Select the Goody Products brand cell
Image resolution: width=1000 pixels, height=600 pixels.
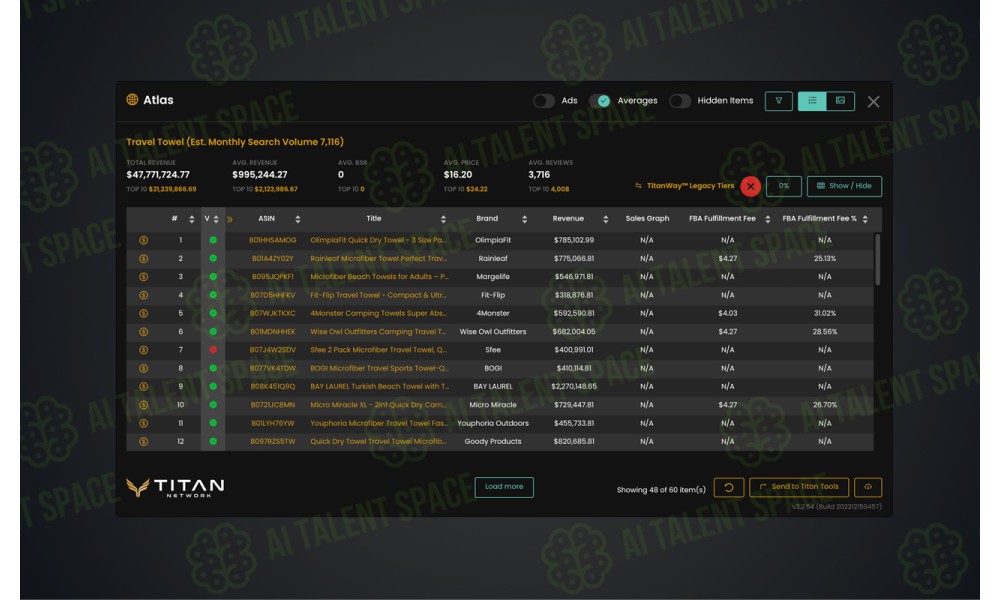click(493, 441)
